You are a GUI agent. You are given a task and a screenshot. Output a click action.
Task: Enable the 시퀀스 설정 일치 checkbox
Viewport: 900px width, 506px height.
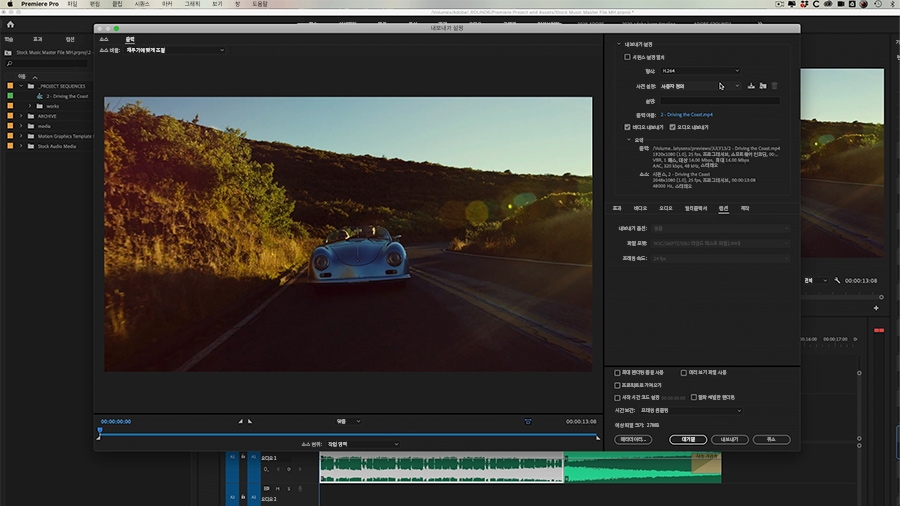point(628,57)
